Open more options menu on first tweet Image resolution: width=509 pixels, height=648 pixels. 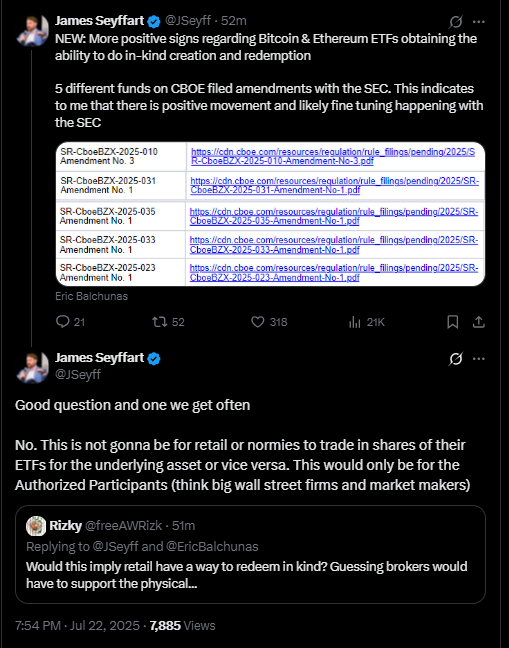point(479,21)
